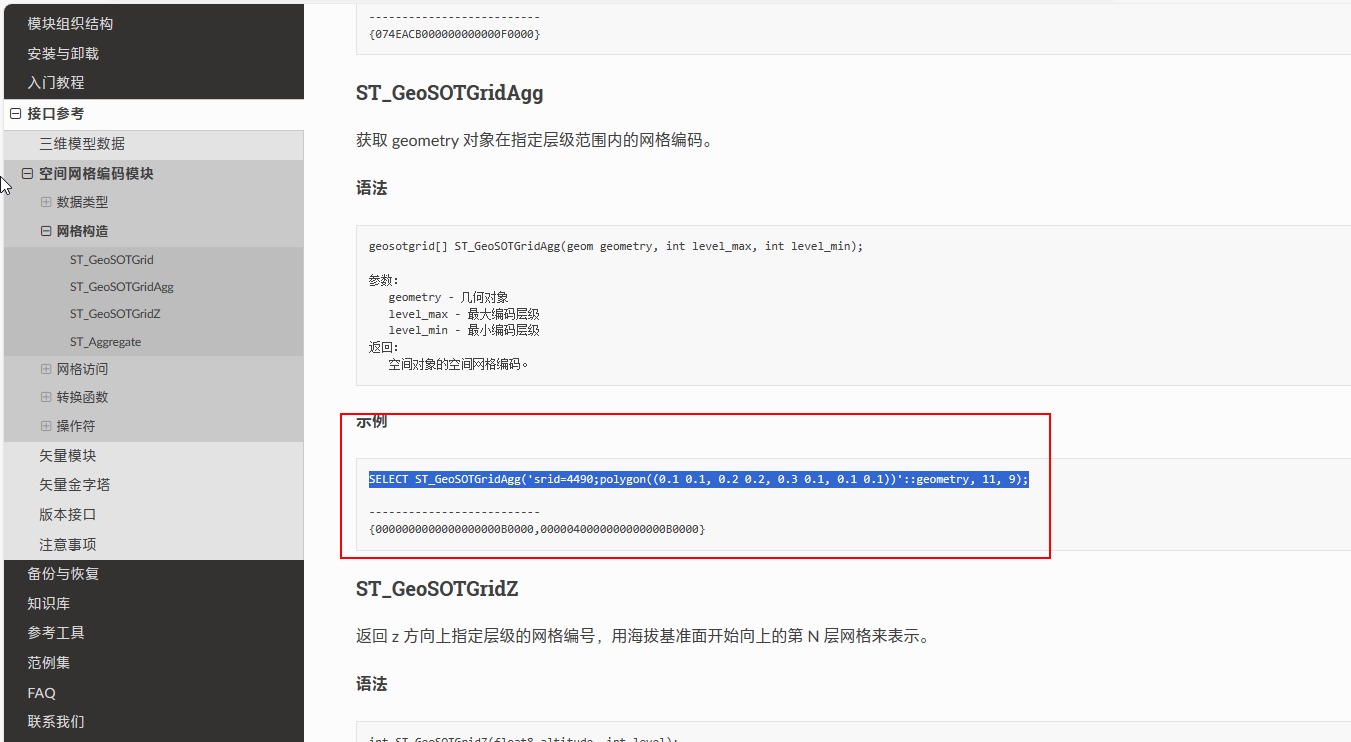Viewport: 1351px width, 742px height.
Task: Open the 入门教程 sidebar item
Action: pos(56,83)
